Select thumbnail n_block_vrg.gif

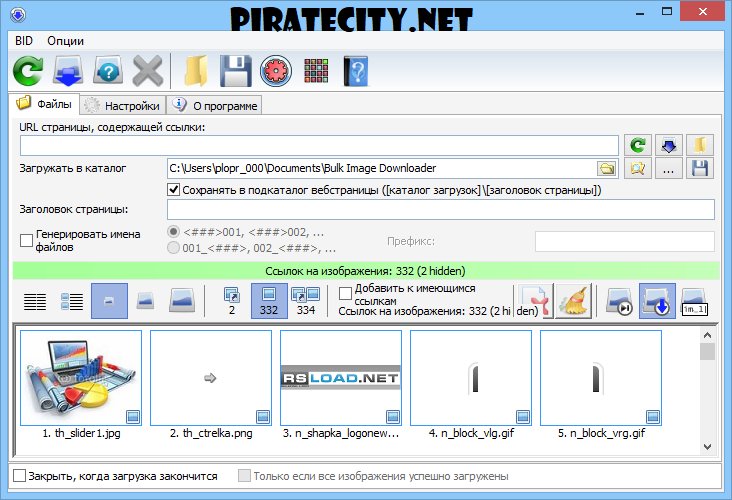pos(601,378)
